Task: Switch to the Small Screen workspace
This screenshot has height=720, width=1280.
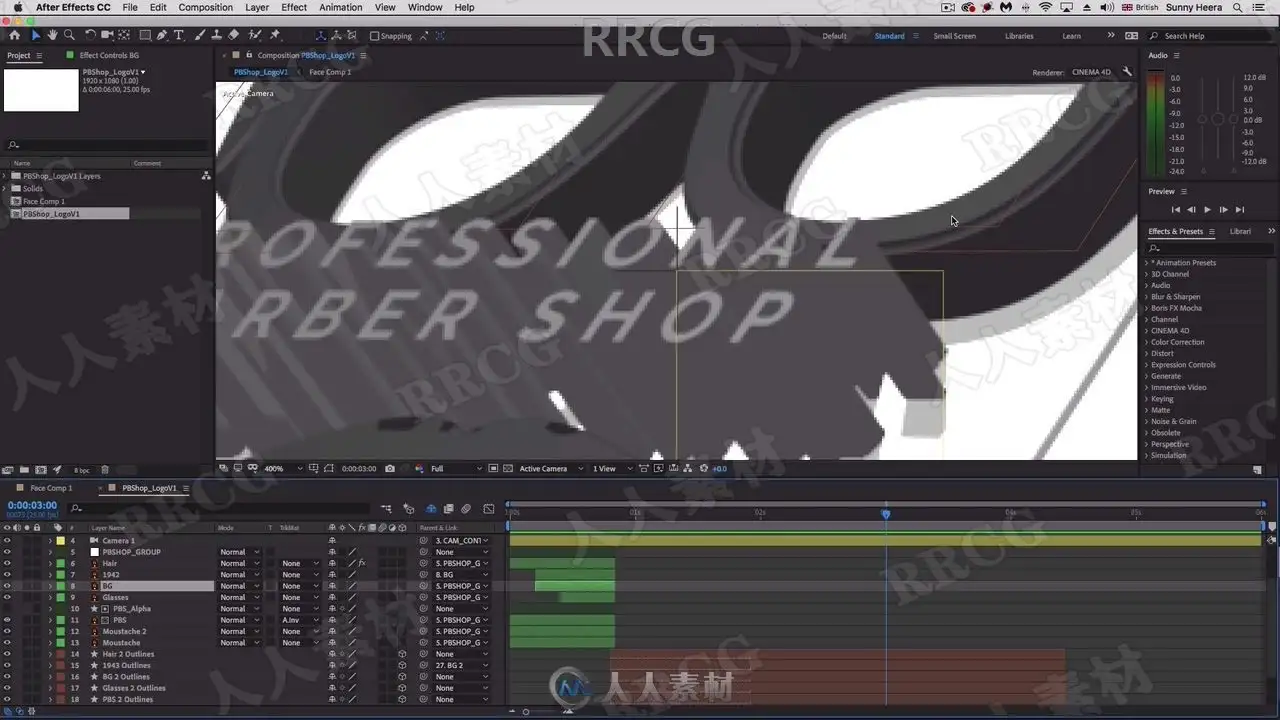Action: [954, 36]
